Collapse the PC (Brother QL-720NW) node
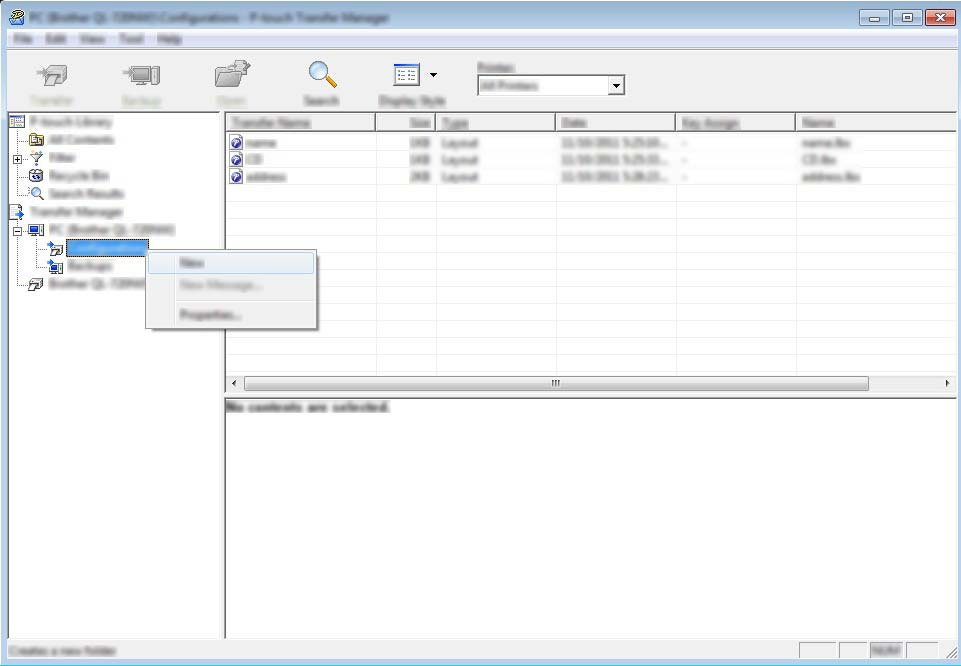The height and width of the screenshot is (666, 961). pos(17,231)
